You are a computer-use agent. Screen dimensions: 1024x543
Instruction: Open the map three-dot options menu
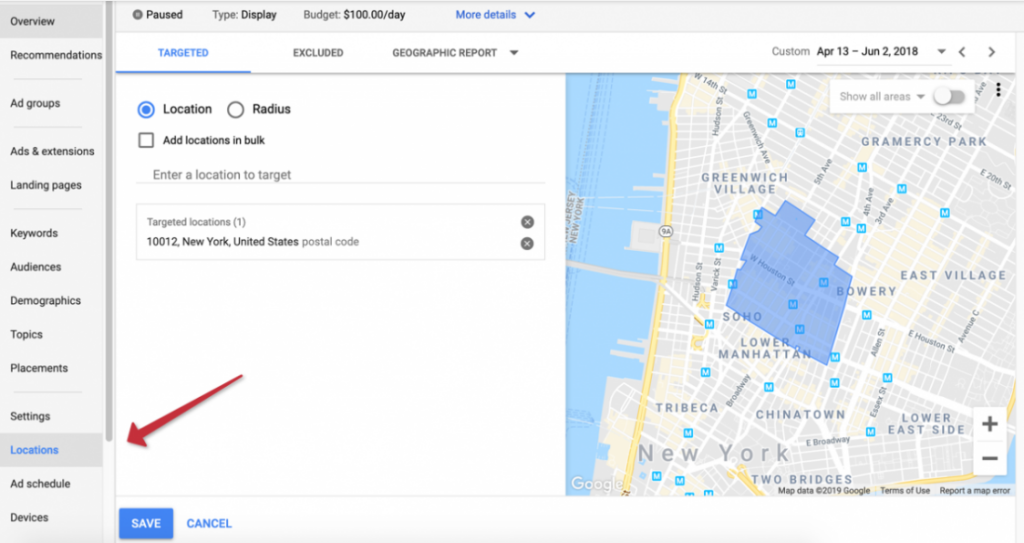[998, 90]
